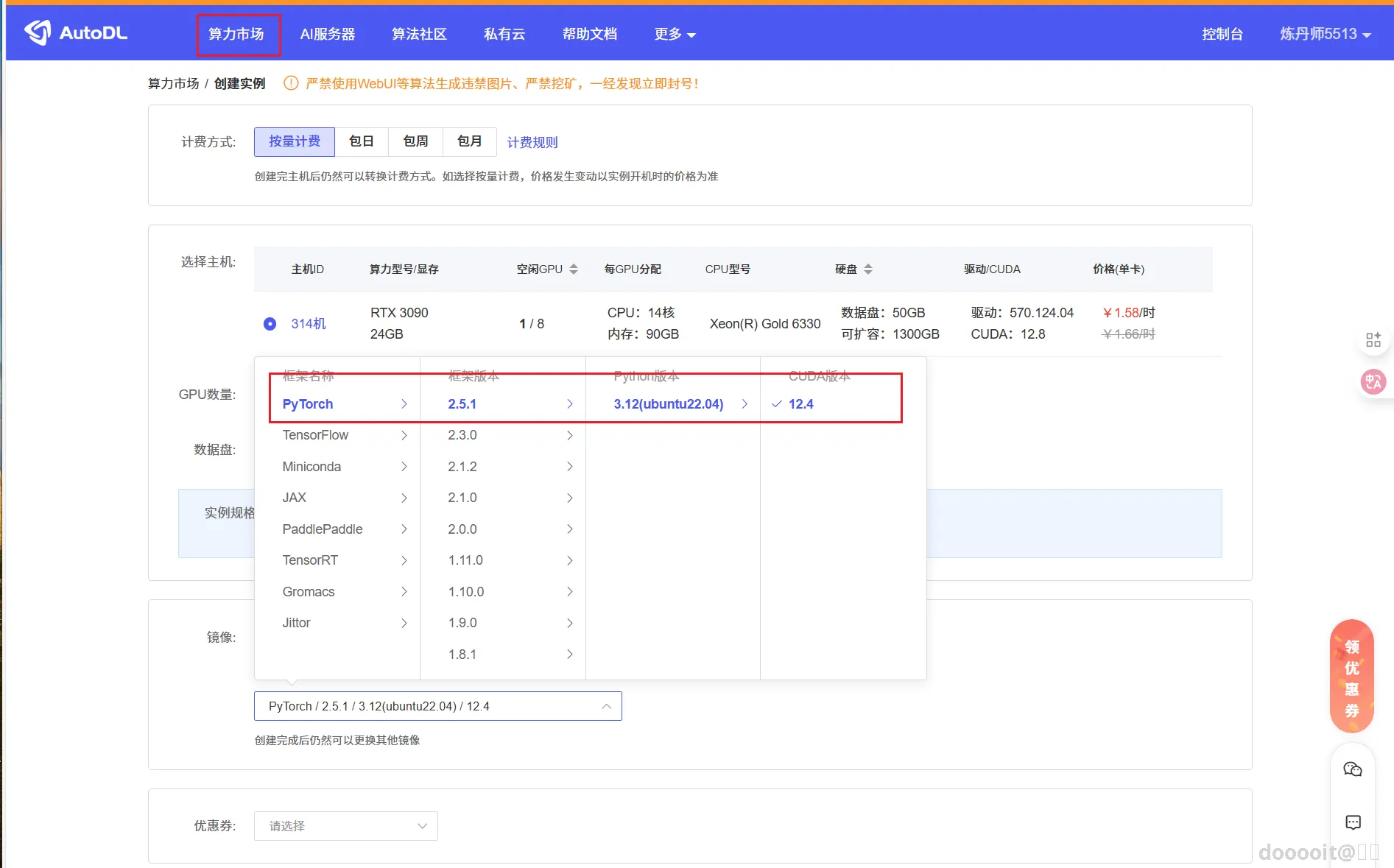Open the 计费规则 link
The image size is (1394, 868).
click(x=532, y=142)
